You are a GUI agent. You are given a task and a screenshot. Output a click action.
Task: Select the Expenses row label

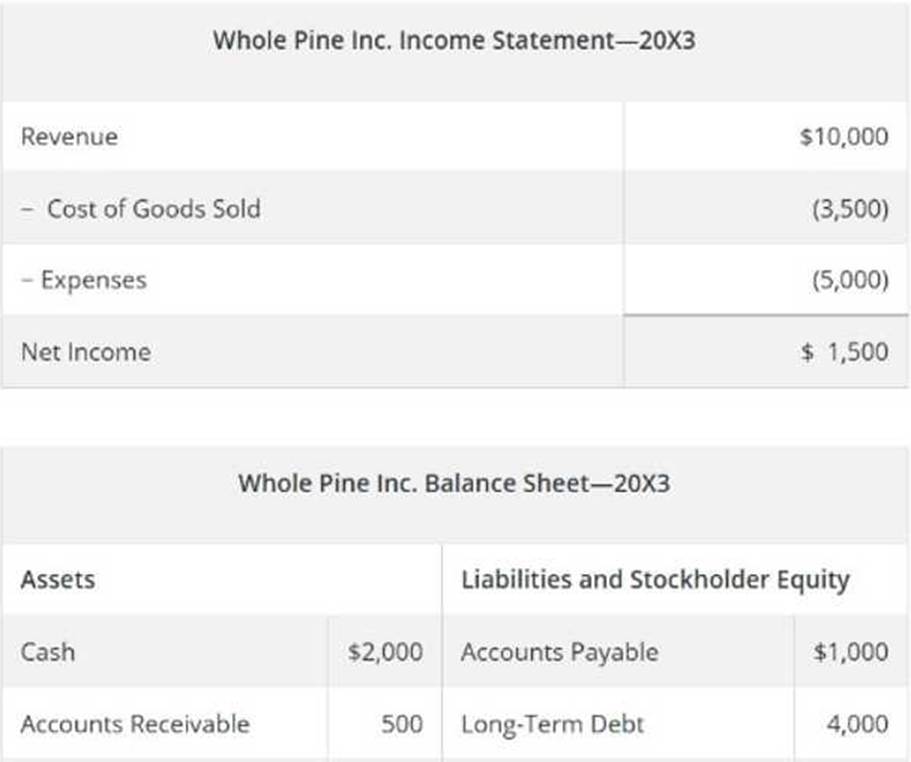click(x=84, y=280)
